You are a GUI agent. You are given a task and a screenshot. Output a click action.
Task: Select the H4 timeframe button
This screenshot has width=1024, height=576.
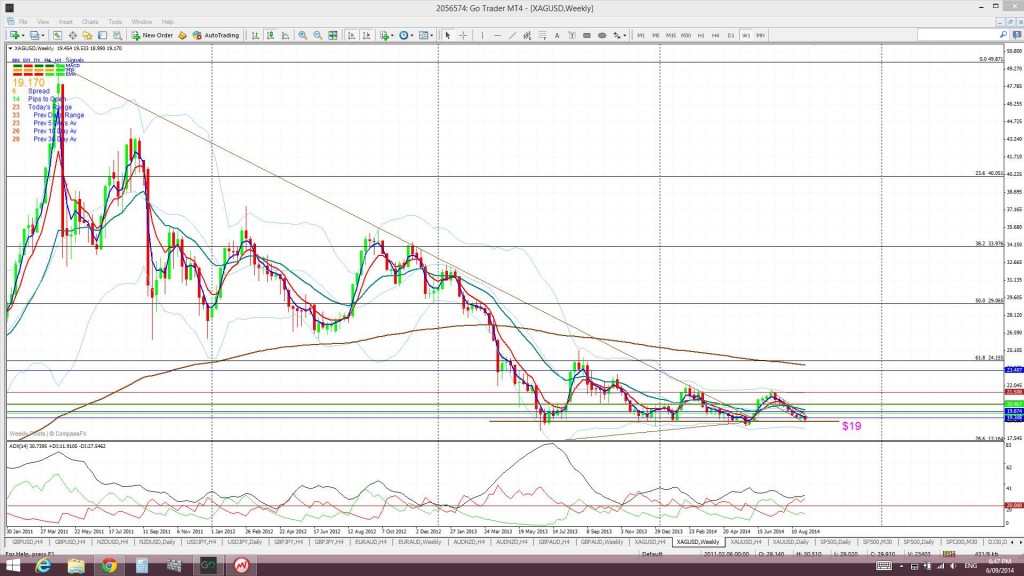tap(716, 35)
